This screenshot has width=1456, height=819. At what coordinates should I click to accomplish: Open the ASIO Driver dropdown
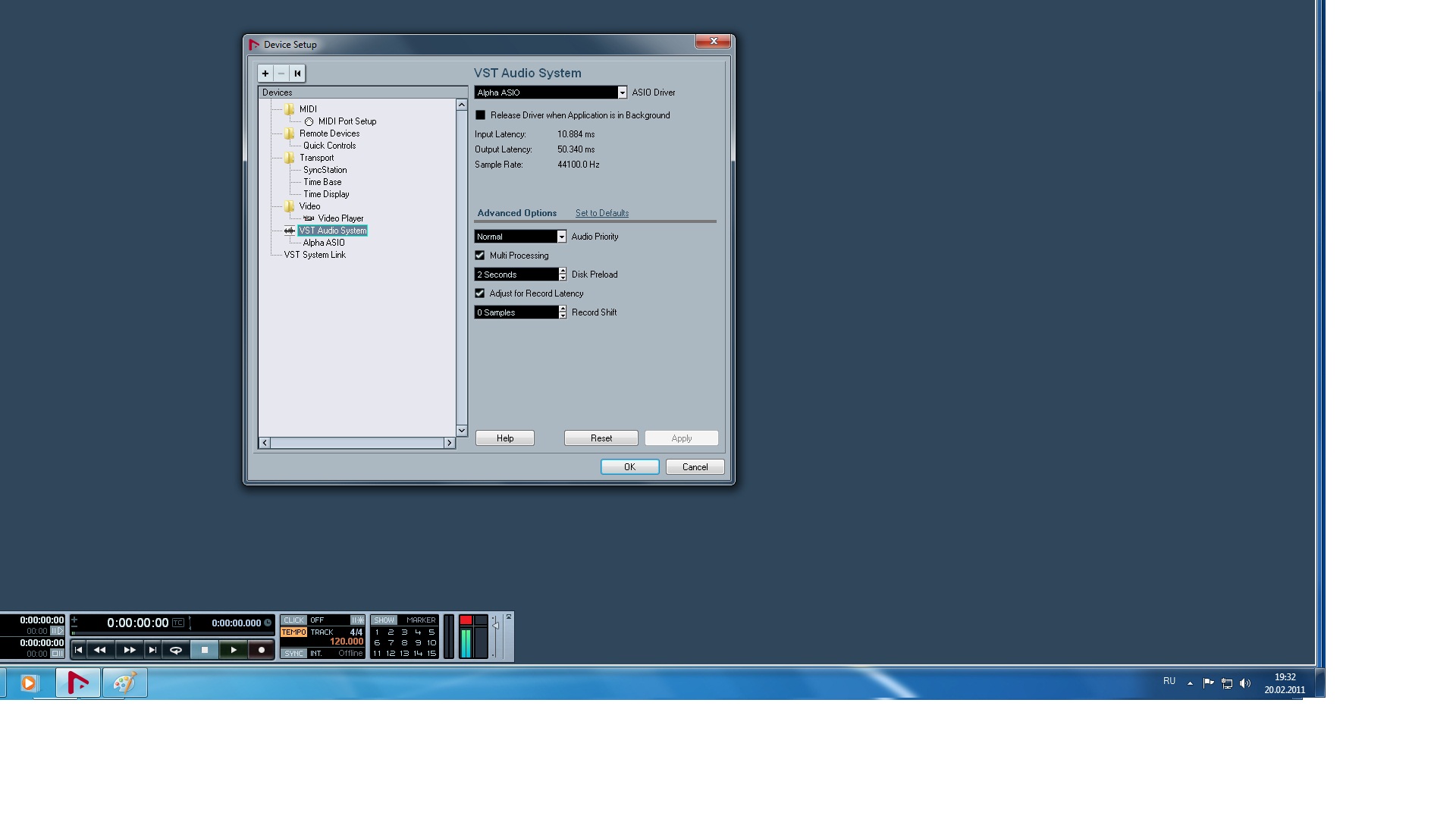(x=622, y=93)
